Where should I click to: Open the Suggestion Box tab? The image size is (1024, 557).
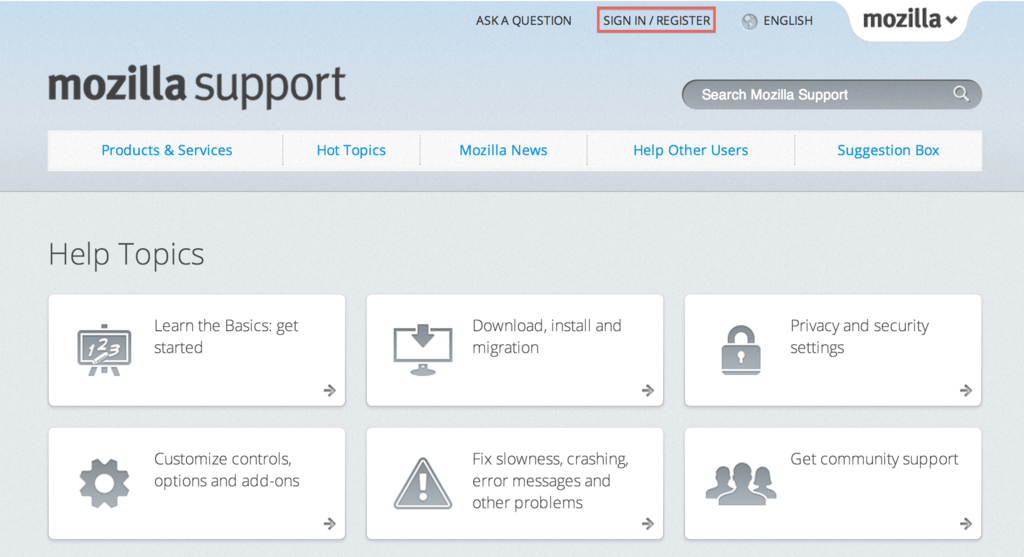coord(888,150)
